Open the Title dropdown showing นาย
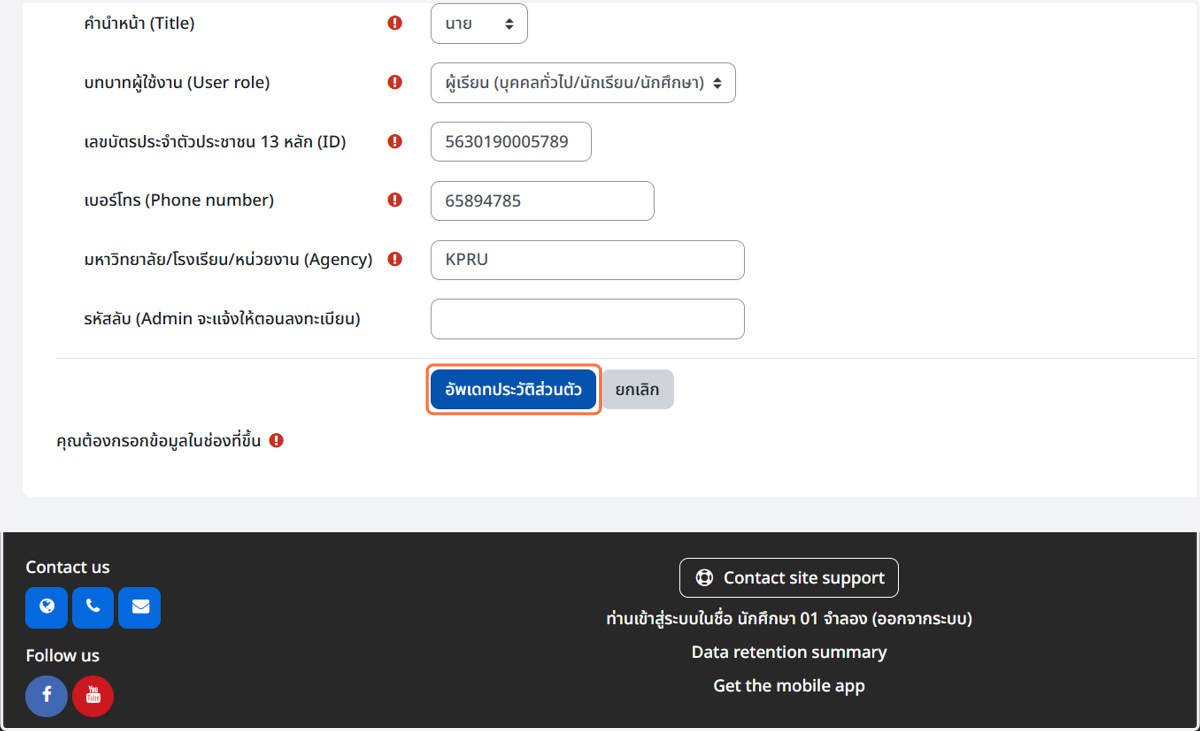Image resolution: width=1200 pixels, height=731 pixels. 479,23
